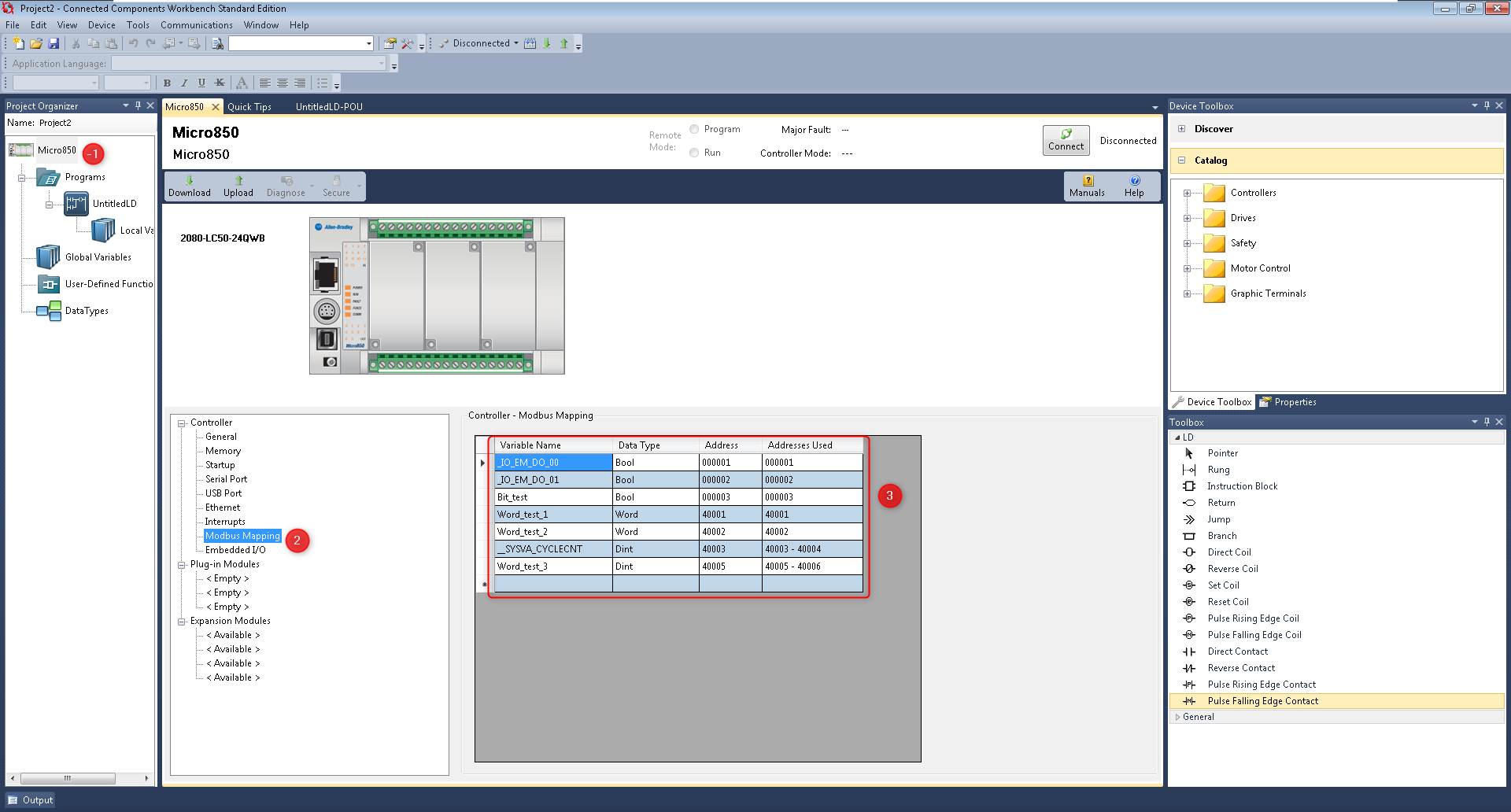Select the Direct Coil toolbox item
Image resolution: width=1511 pixels, height=812 pixels.
coord(1229,552)
